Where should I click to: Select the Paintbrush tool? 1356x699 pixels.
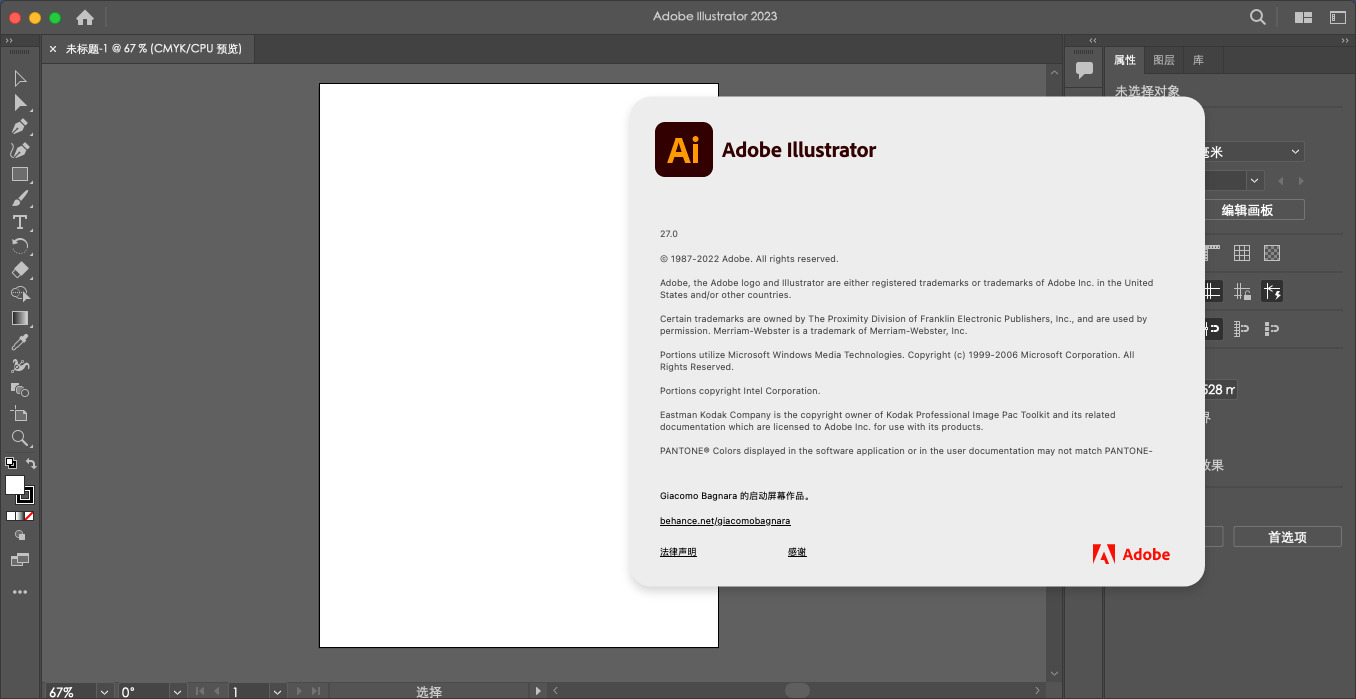[20, 198]
